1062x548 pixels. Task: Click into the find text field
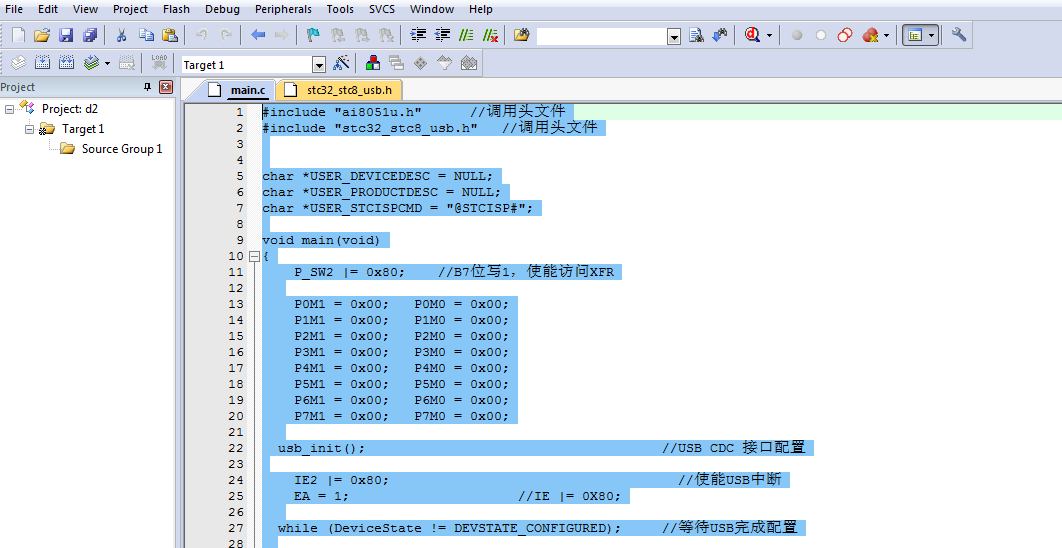[601, 37]
